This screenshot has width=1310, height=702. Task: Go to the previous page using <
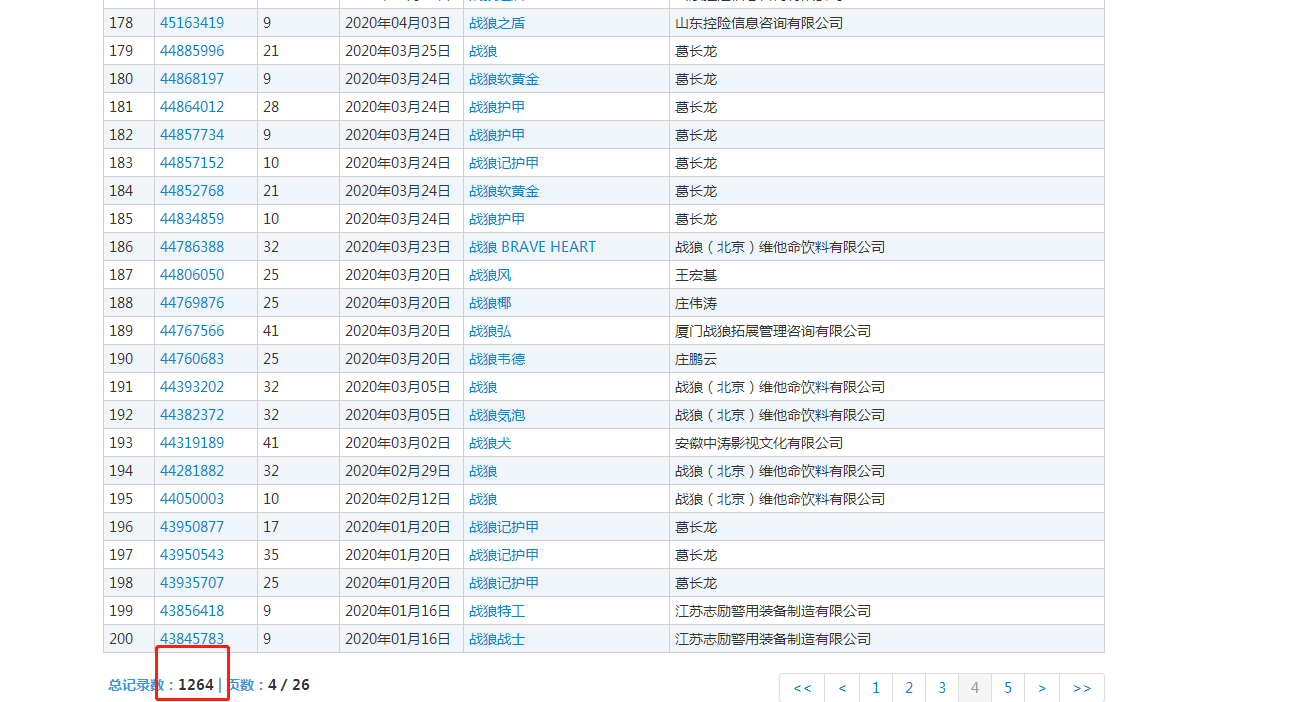click(841, 688)
